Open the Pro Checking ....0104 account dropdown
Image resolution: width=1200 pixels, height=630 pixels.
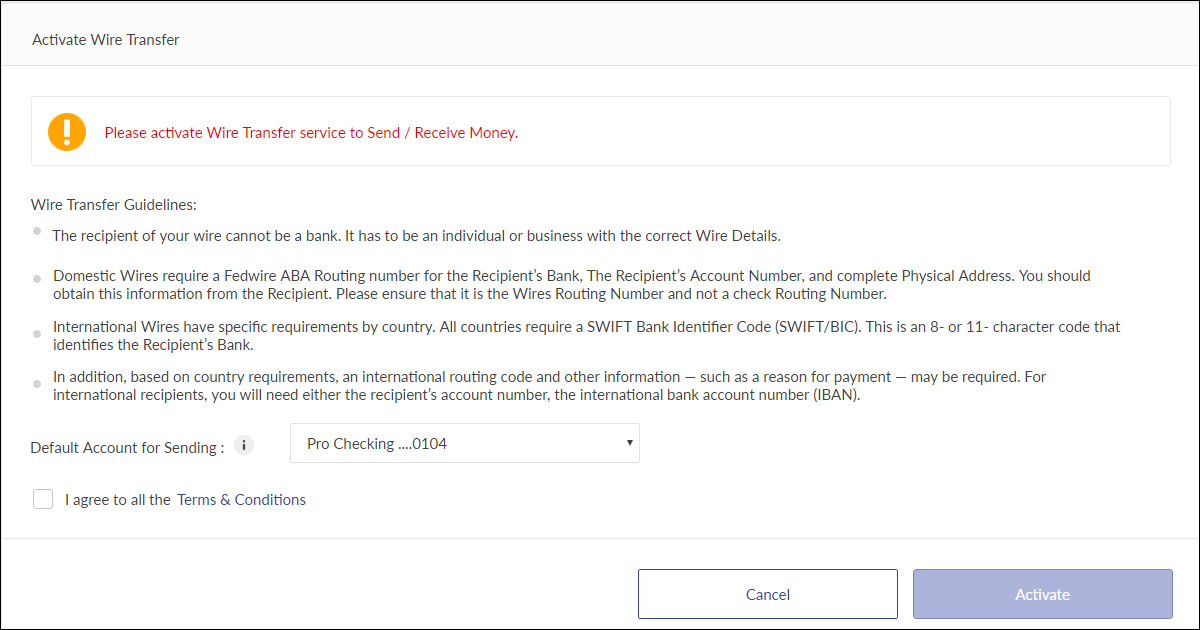point(464,443)
